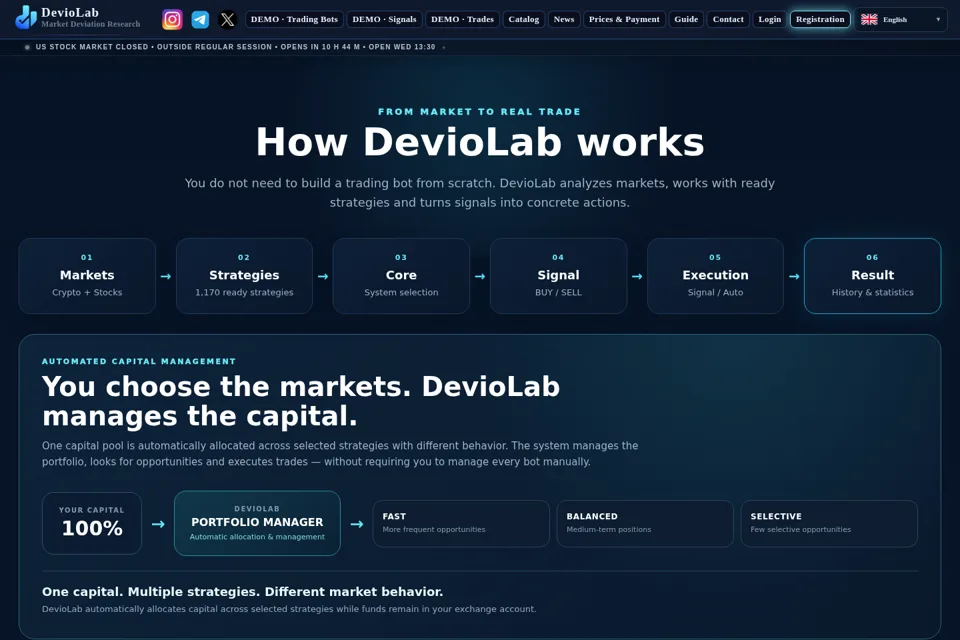Select the 04 Signal step card
The height and width of the screenshot is (640, 960).
point(558,276)
